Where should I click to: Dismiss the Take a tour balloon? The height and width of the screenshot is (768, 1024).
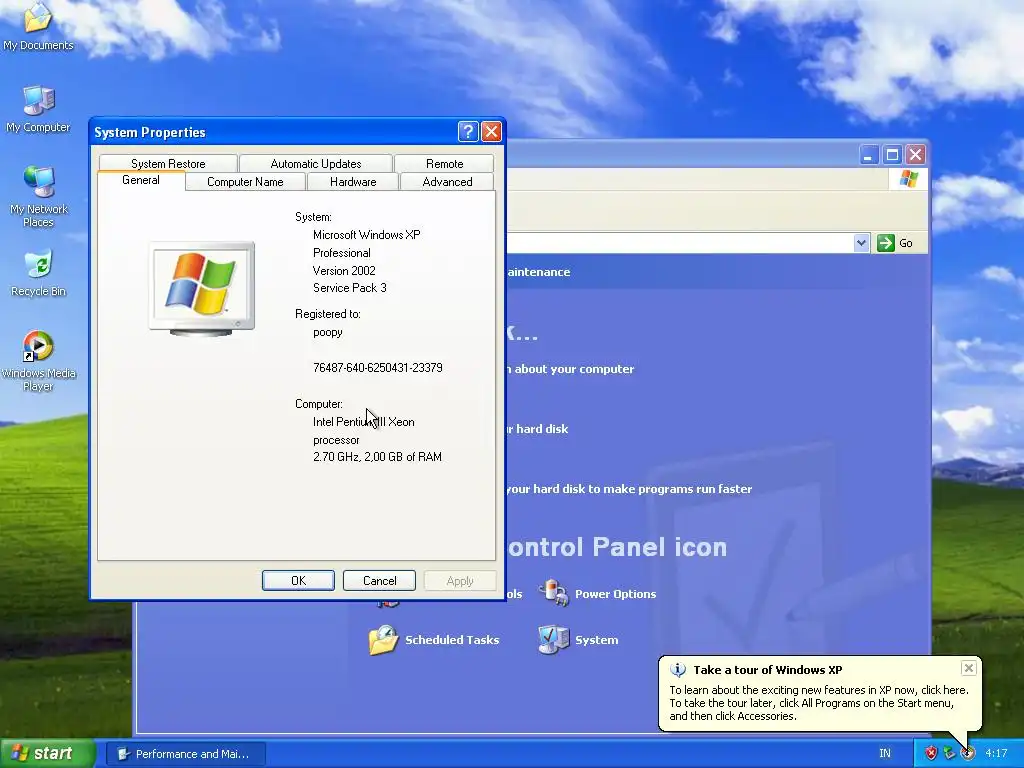point(968,667)
